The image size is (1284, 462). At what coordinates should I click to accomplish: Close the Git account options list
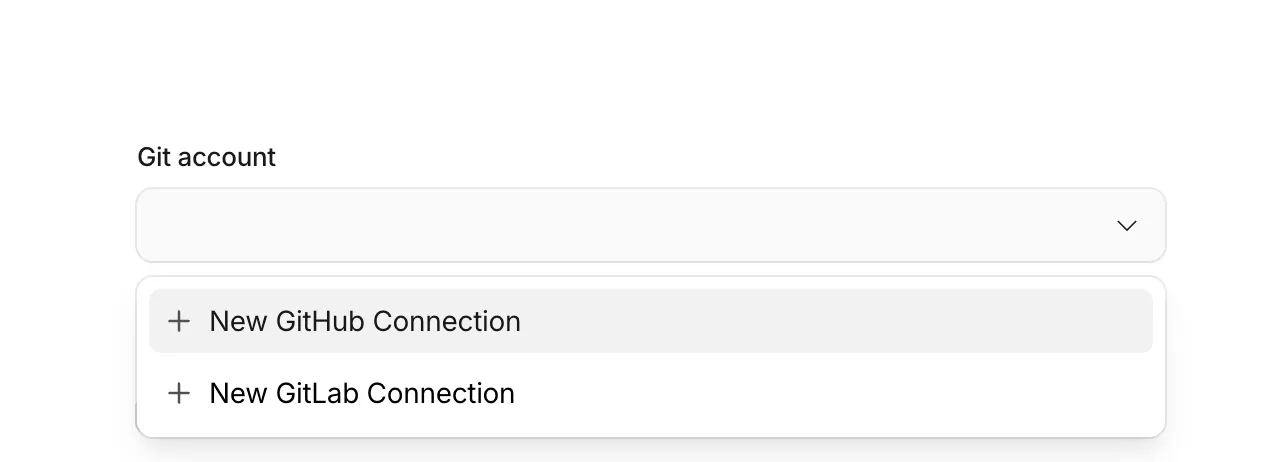[1126, 226]
